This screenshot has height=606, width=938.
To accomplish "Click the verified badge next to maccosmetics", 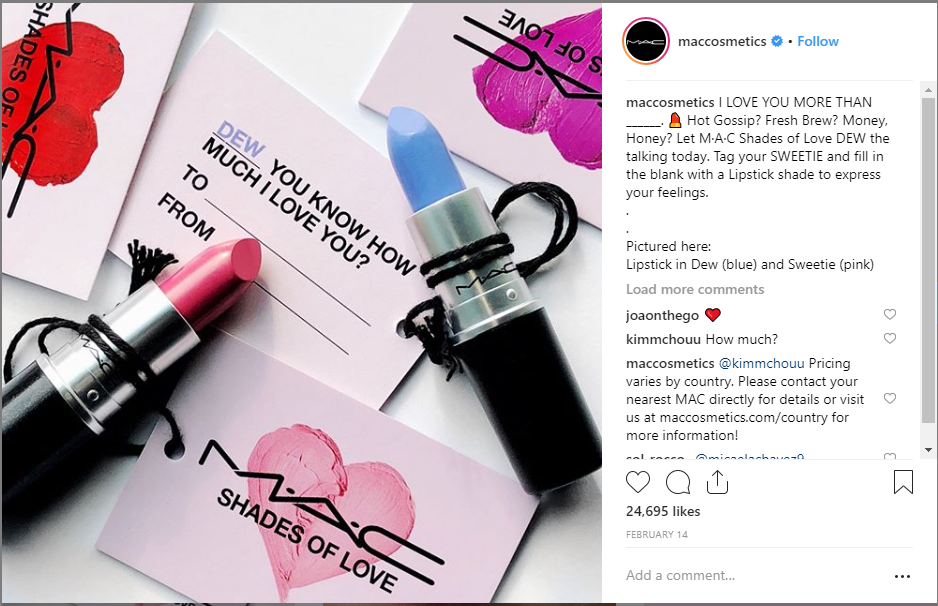I will click(x=777, y=41).
